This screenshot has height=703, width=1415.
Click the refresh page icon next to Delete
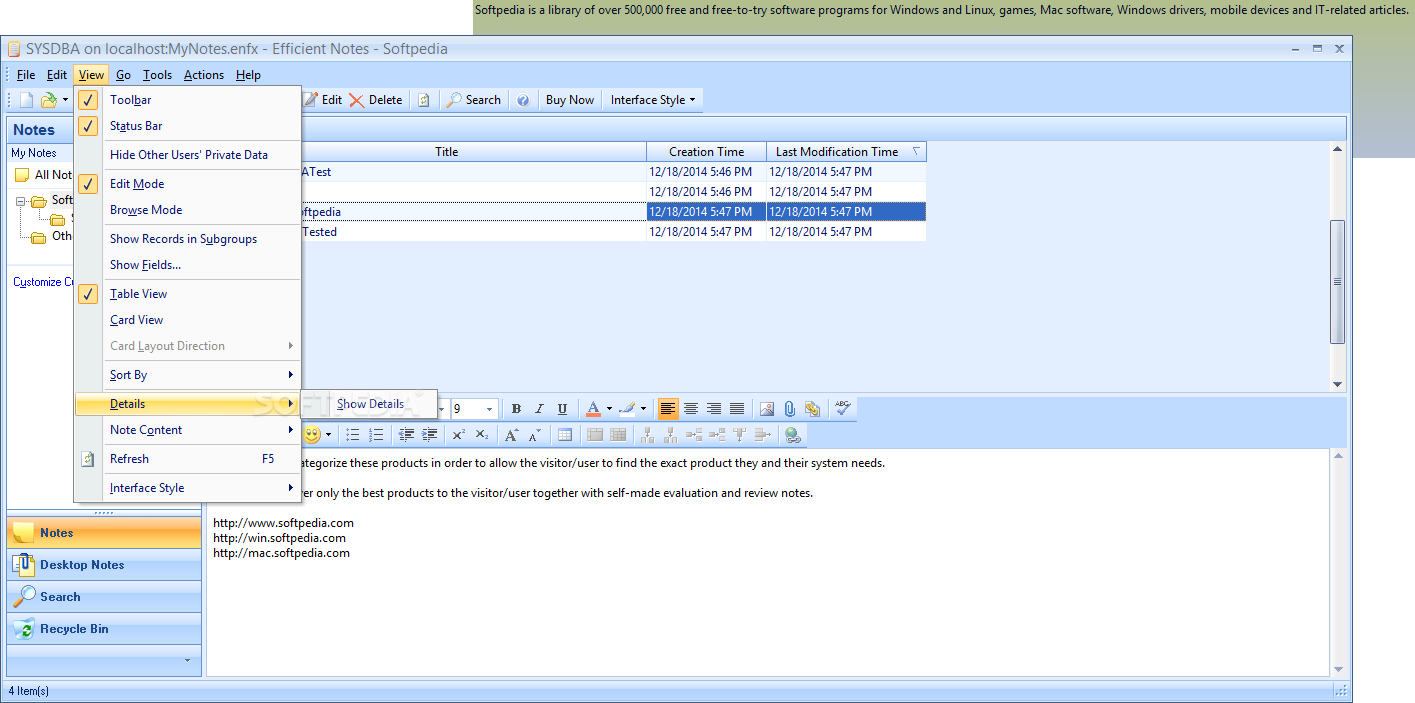pyautogui.click(x=423, y=100)
